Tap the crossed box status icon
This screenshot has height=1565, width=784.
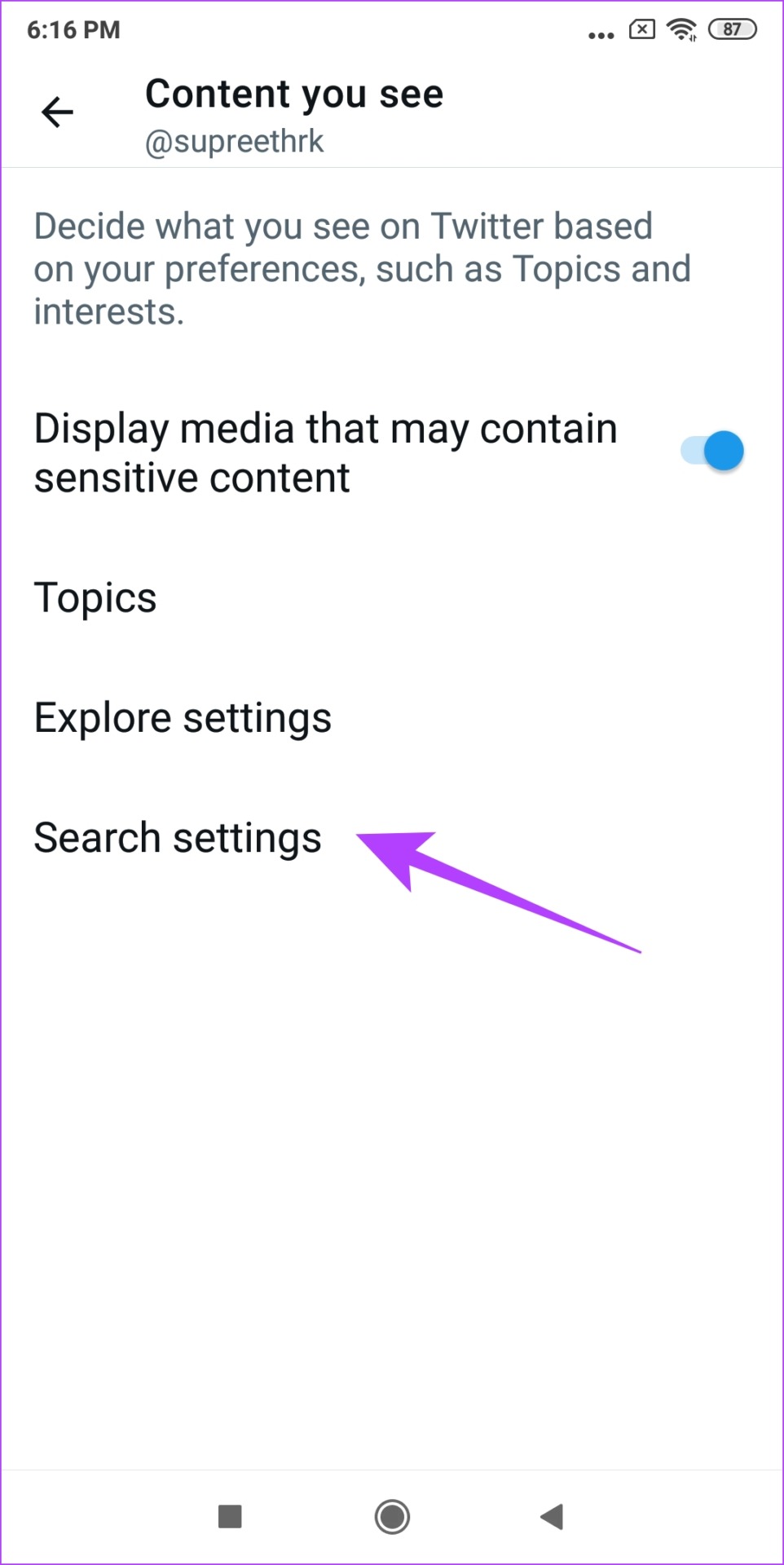[x=642, y=29]
